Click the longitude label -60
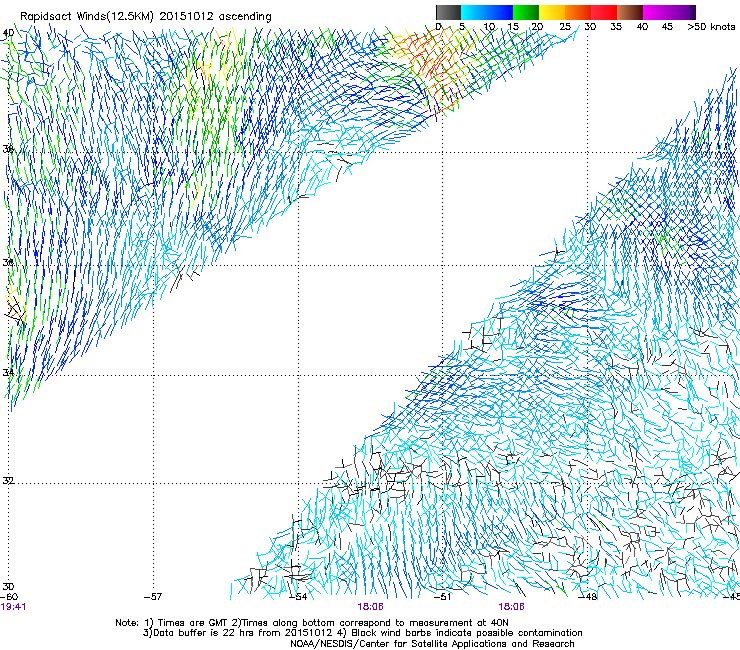 click(x=9, y=597)
